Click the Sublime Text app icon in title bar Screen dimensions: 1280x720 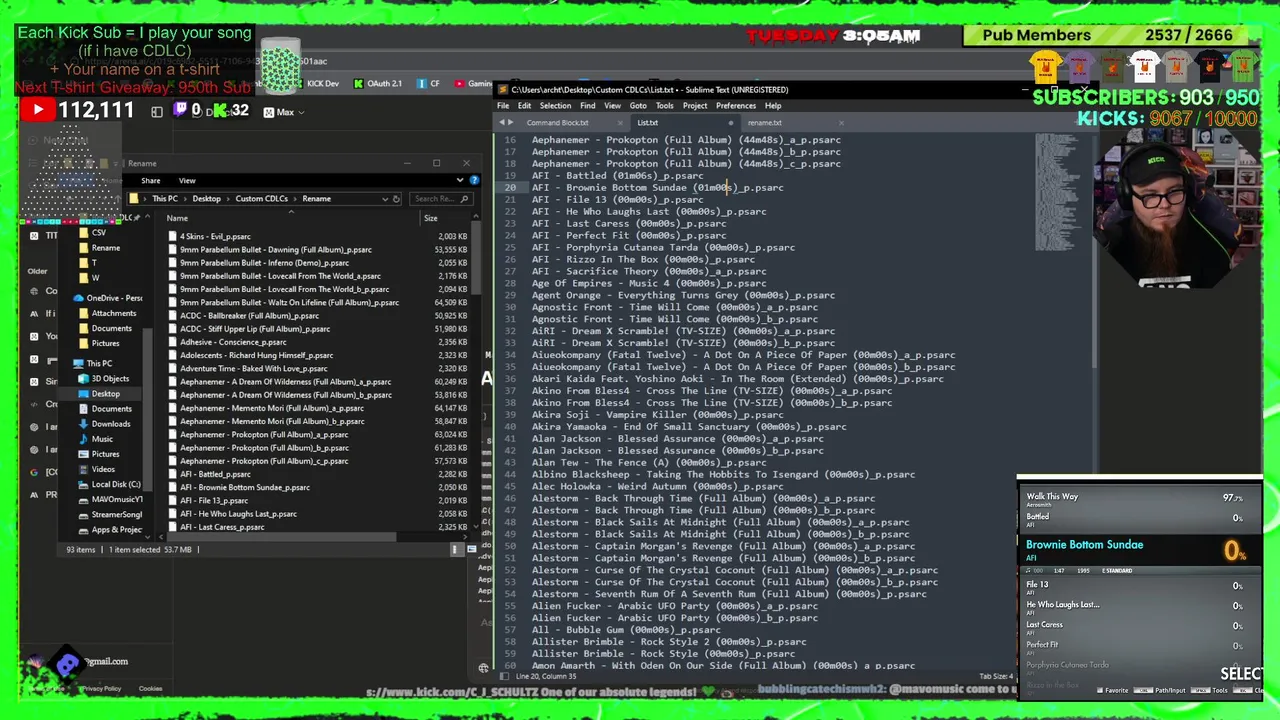pos(503,90)
